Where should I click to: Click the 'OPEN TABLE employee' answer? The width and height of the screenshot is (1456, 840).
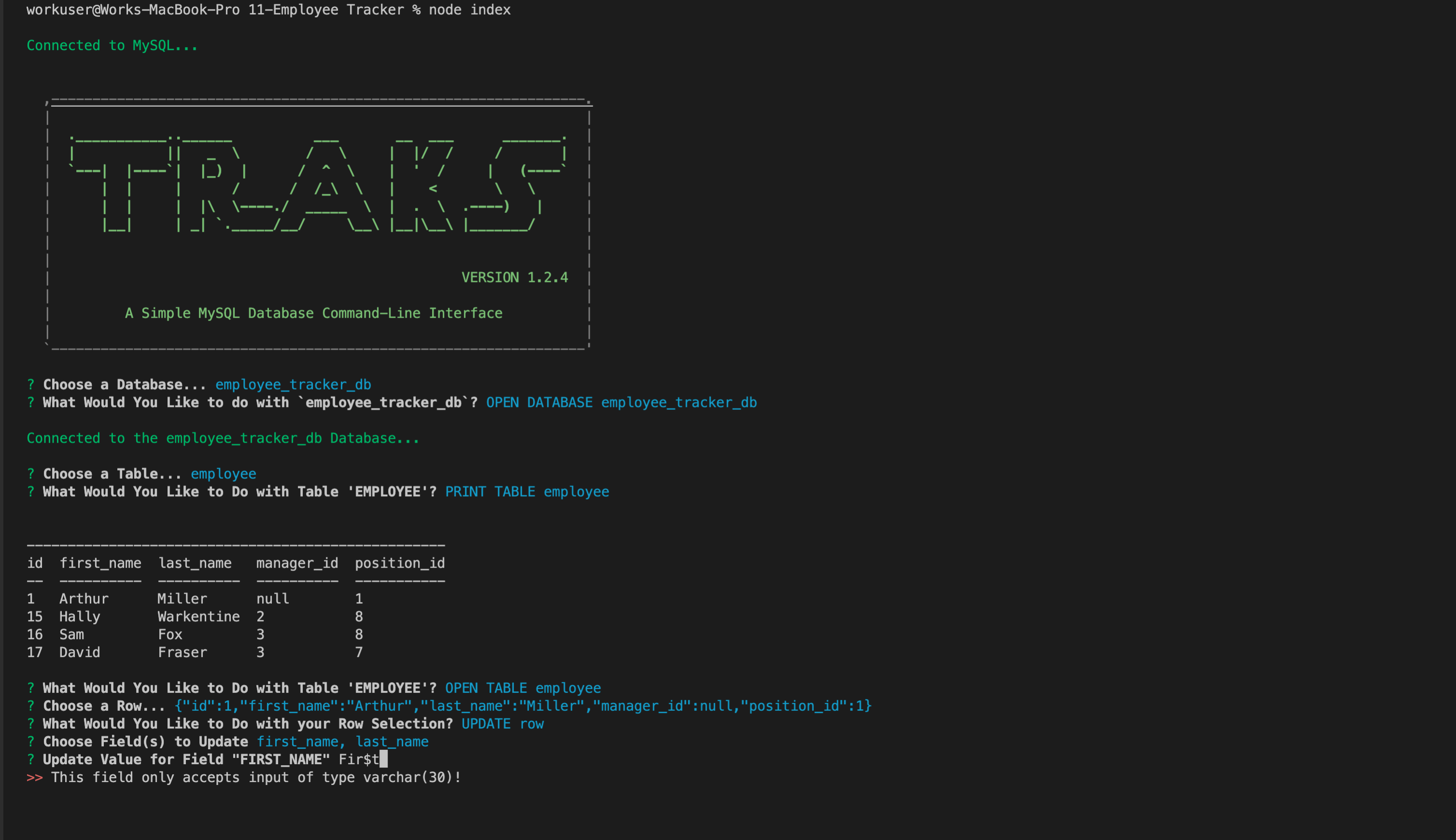(523, 688)
